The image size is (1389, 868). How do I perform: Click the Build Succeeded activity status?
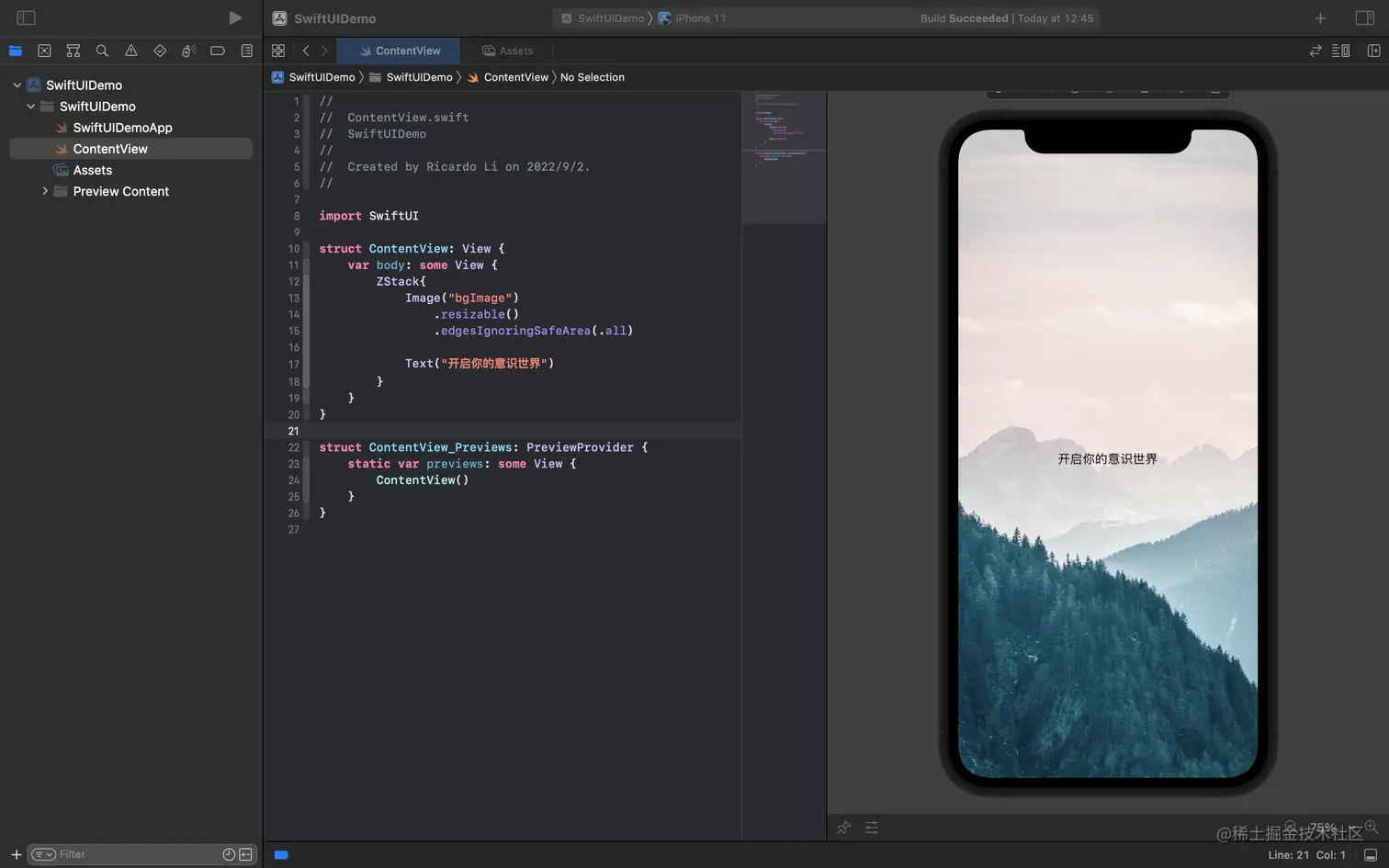tap(1007, 18)
